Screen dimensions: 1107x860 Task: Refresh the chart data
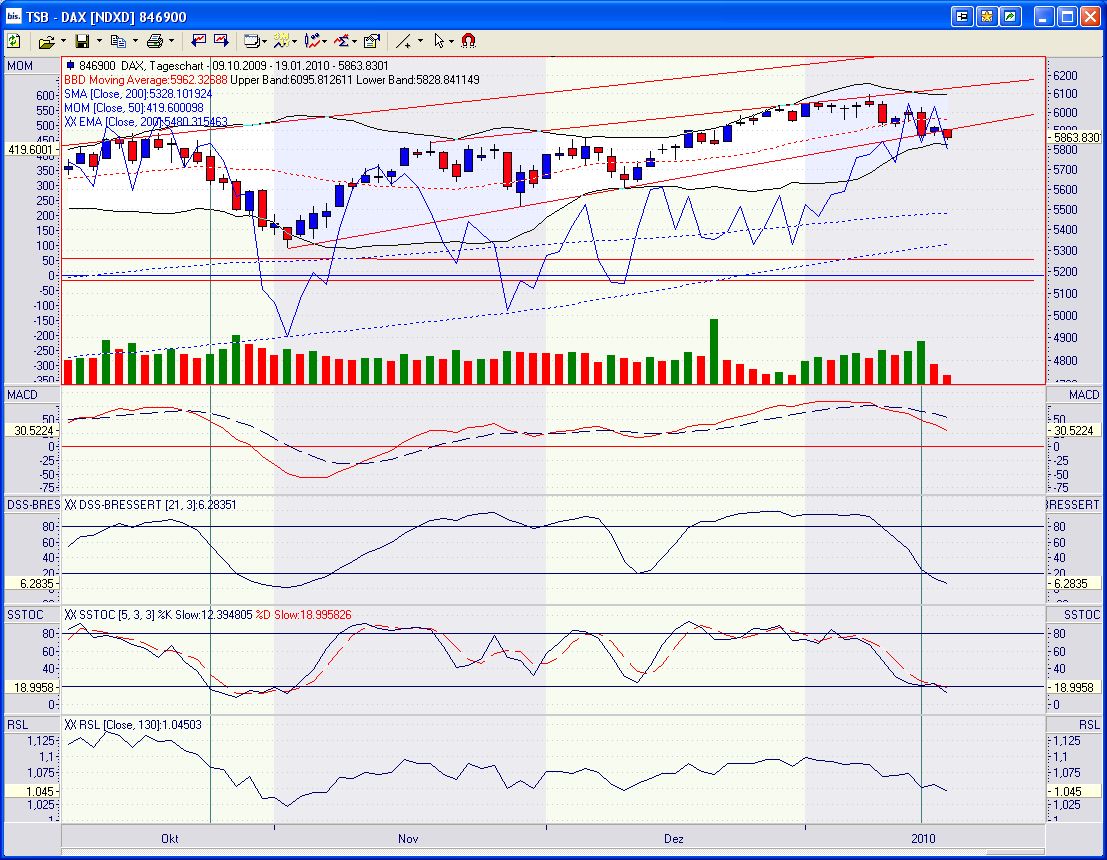pyautogui.click(x=13, y=41)
